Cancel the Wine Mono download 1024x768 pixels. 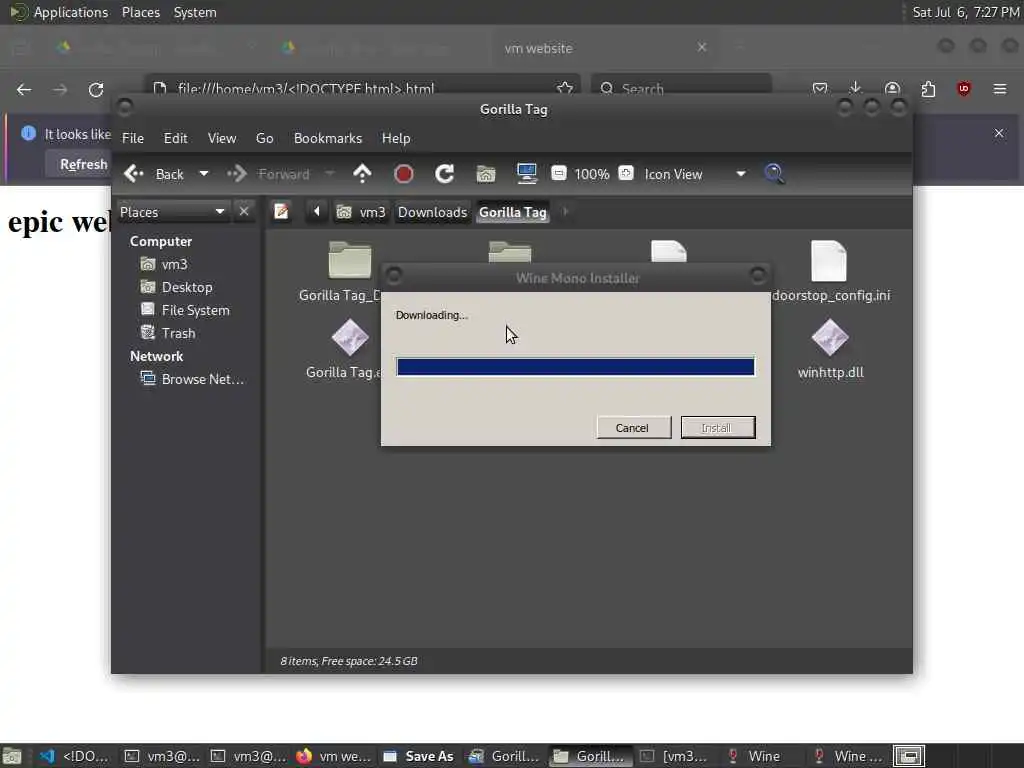pos(633,428)
